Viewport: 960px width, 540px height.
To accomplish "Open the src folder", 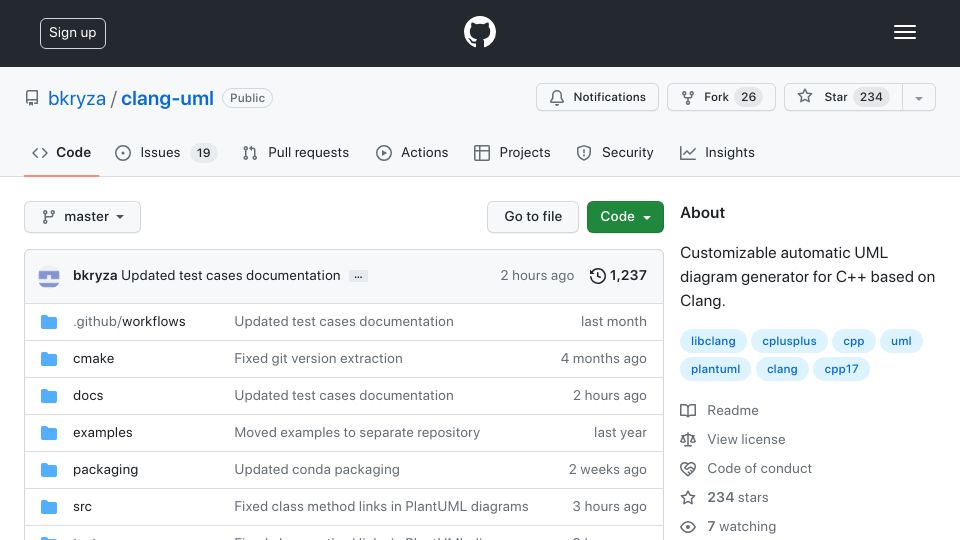I will (x=82, y=506).
